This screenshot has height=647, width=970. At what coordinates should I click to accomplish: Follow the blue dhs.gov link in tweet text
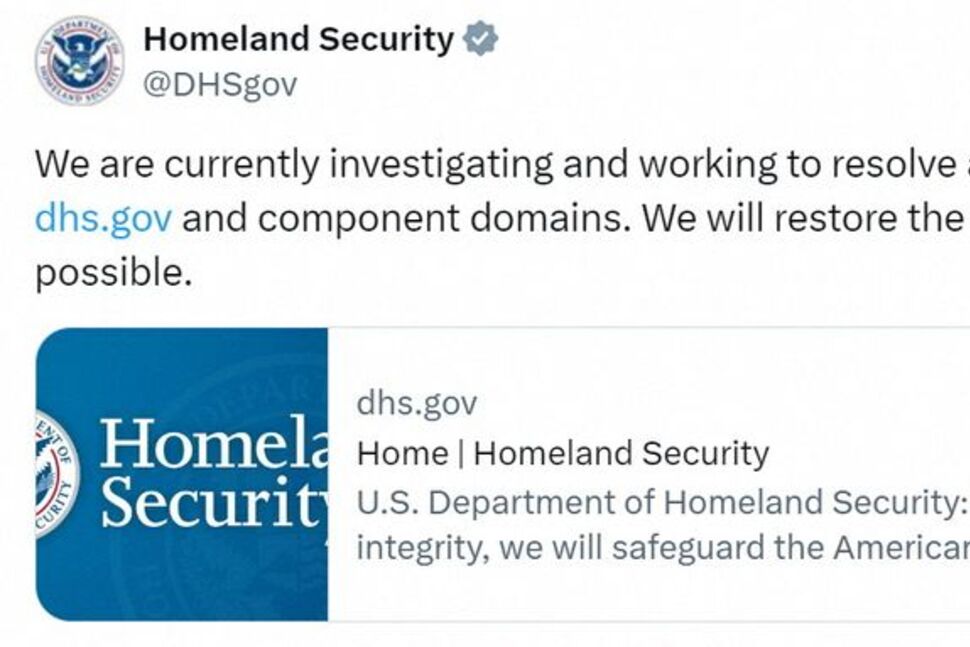(103, 218)
